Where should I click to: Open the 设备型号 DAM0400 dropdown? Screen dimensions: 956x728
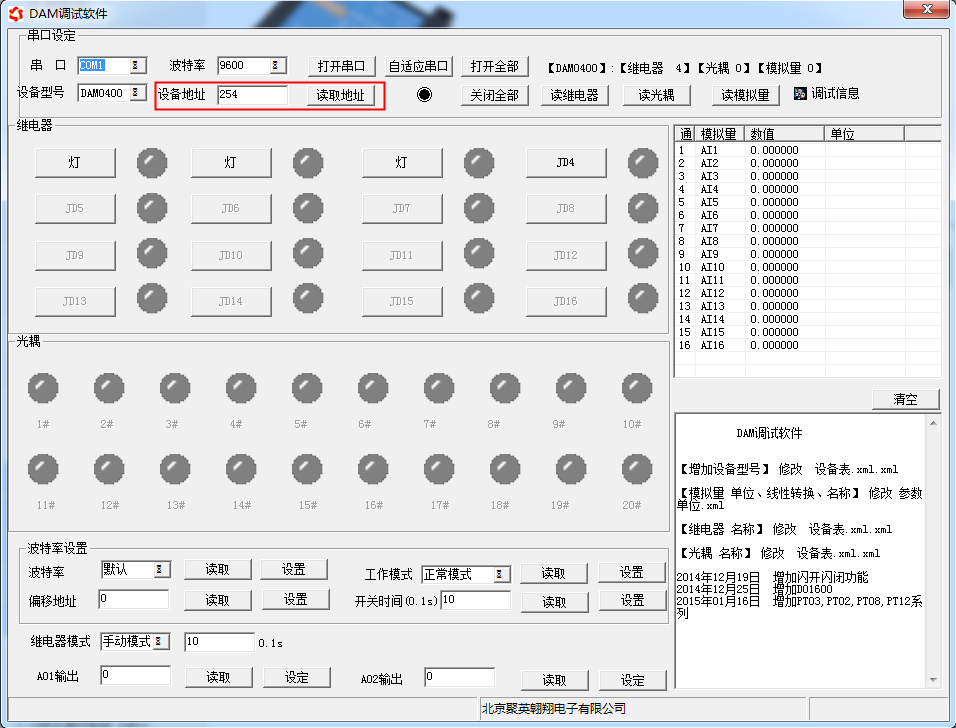click(137, 94)
